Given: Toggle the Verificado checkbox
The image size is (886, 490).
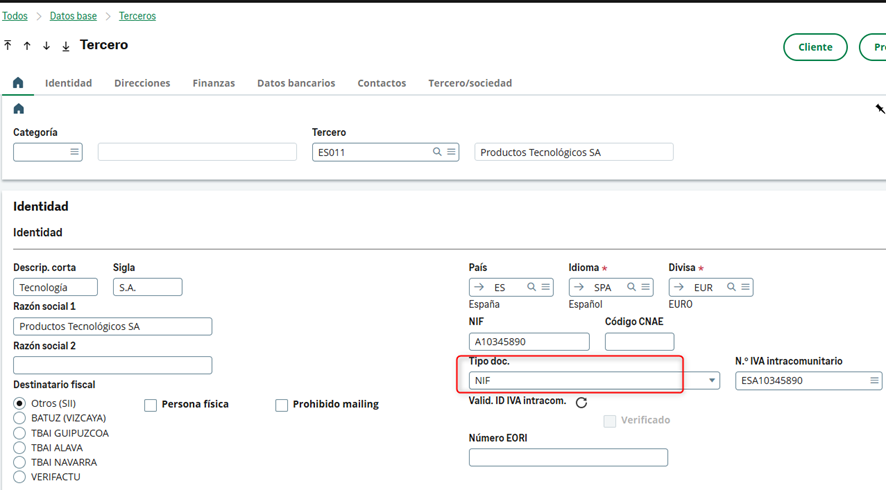Looking at the screenshot, I should click(610, 421).
